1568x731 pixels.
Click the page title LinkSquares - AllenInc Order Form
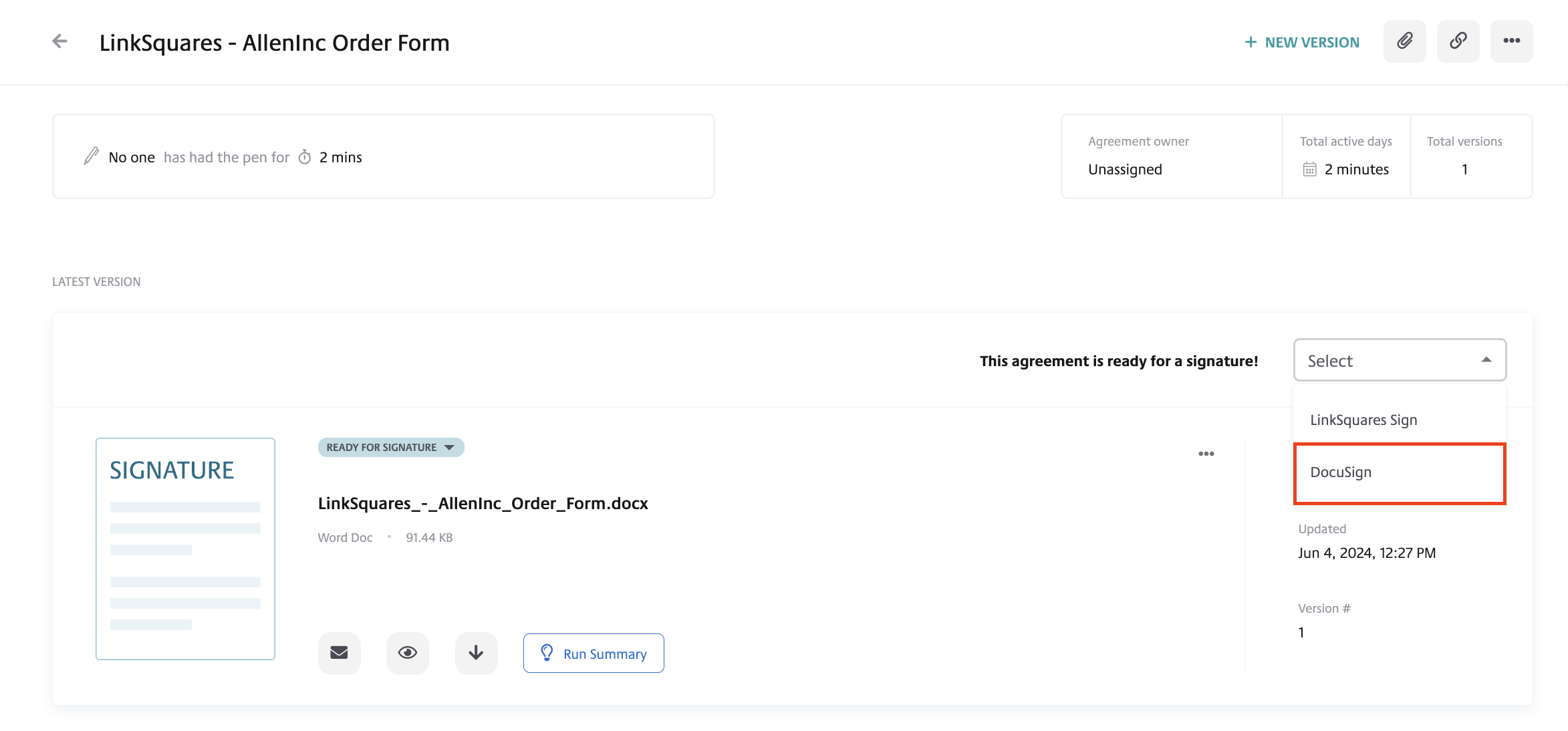click(x=274, y=43)
